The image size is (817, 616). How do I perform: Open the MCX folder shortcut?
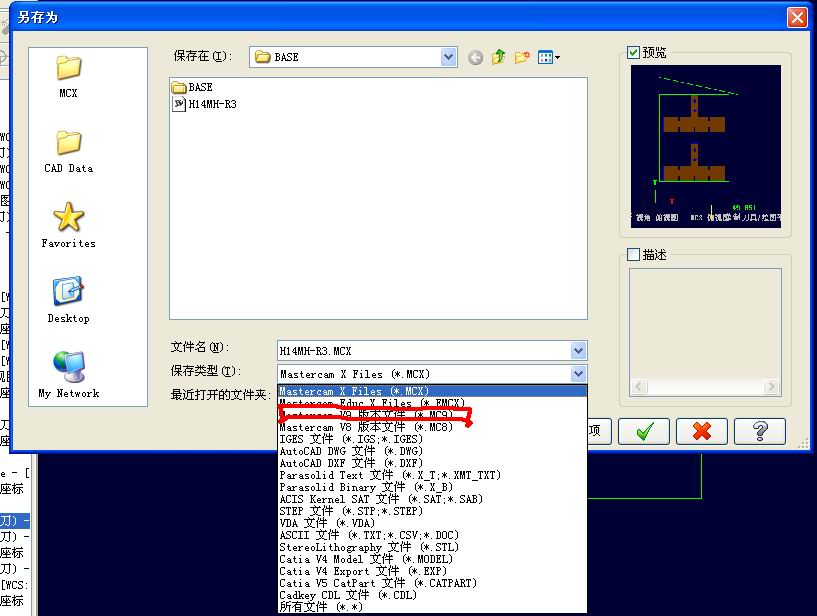pyautogui.click(x=68, y=77)
